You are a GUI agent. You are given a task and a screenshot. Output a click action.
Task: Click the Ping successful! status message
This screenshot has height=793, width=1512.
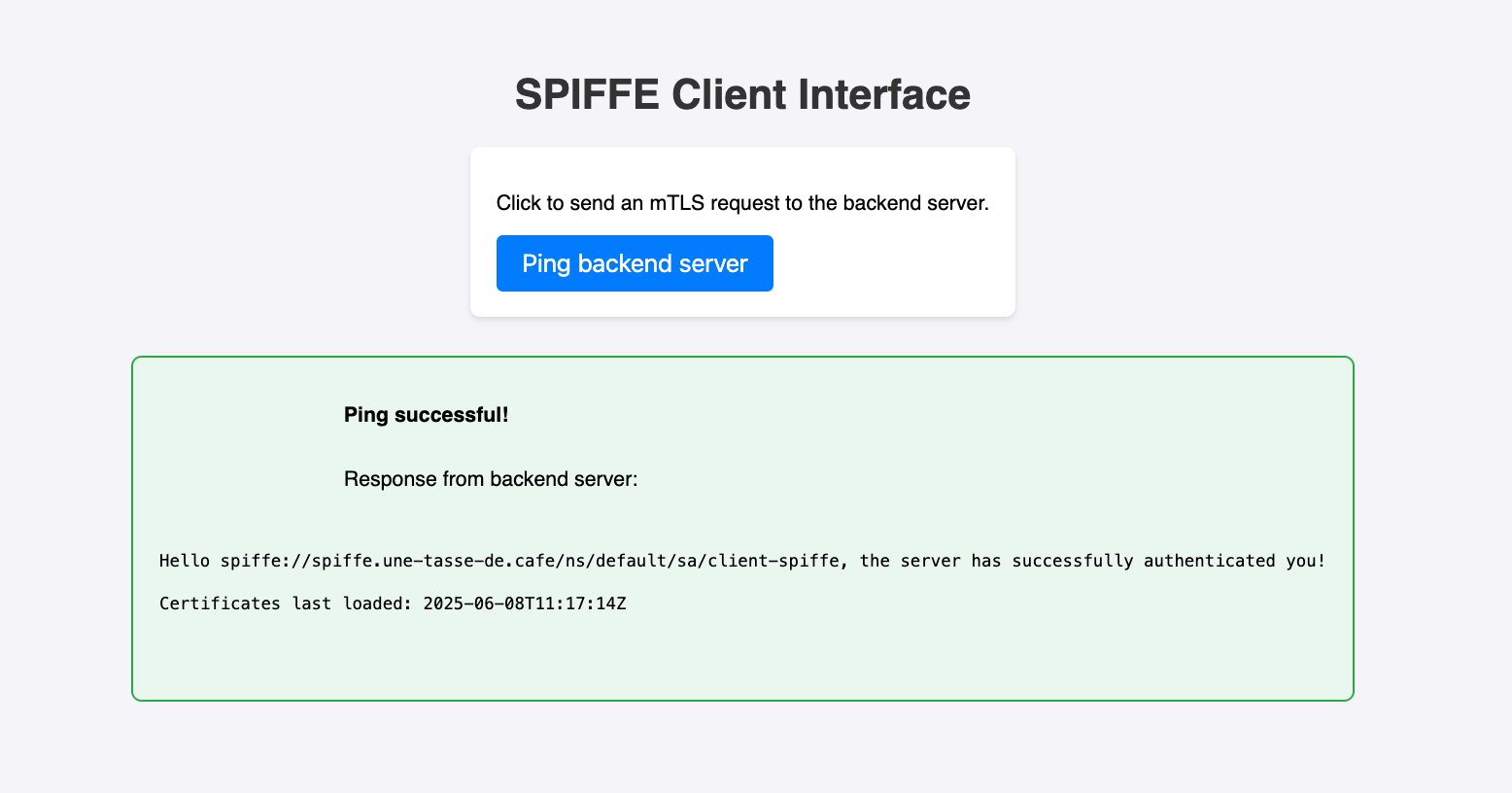click(427, 415)
